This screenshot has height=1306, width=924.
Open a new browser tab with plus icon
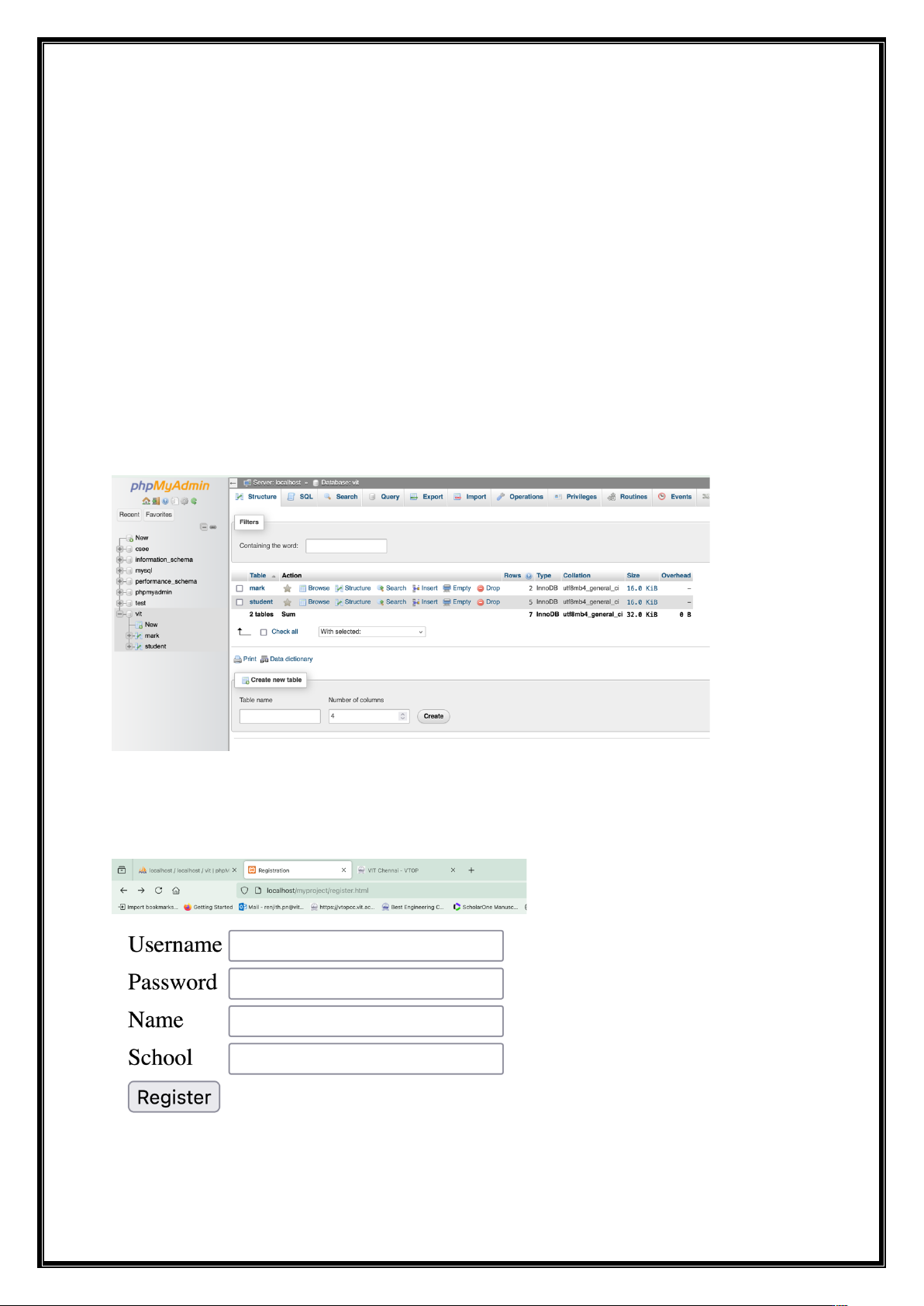point(471,870)
